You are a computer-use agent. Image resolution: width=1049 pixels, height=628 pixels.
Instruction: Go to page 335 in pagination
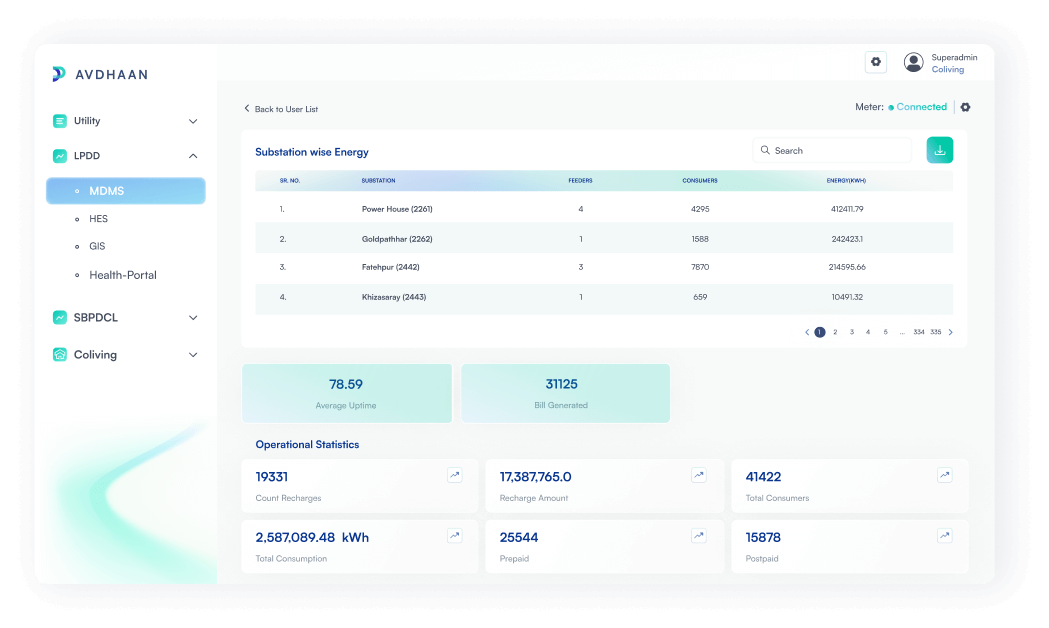(x=935, y=331)
